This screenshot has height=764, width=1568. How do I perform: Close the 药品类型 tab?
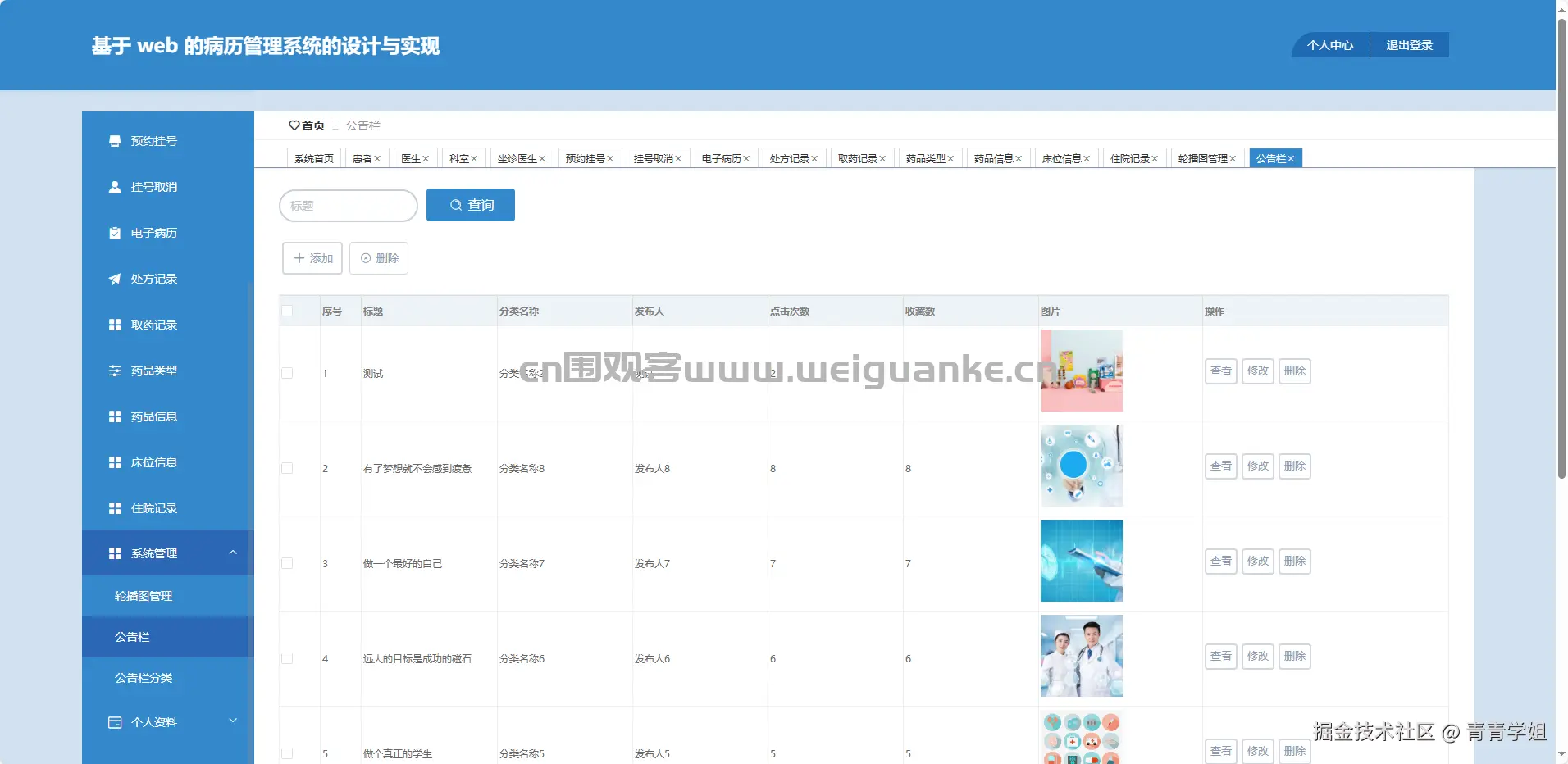click(950, 159)
